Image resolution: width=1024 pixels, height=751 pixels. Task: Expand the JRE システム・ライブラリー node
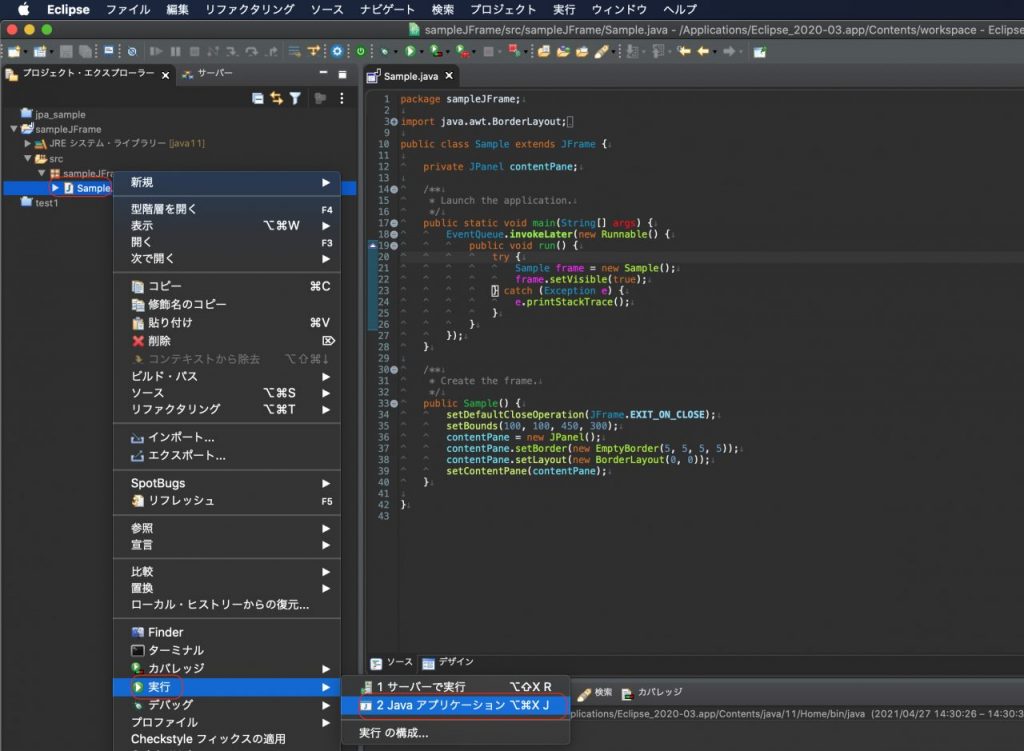point(28,144)
